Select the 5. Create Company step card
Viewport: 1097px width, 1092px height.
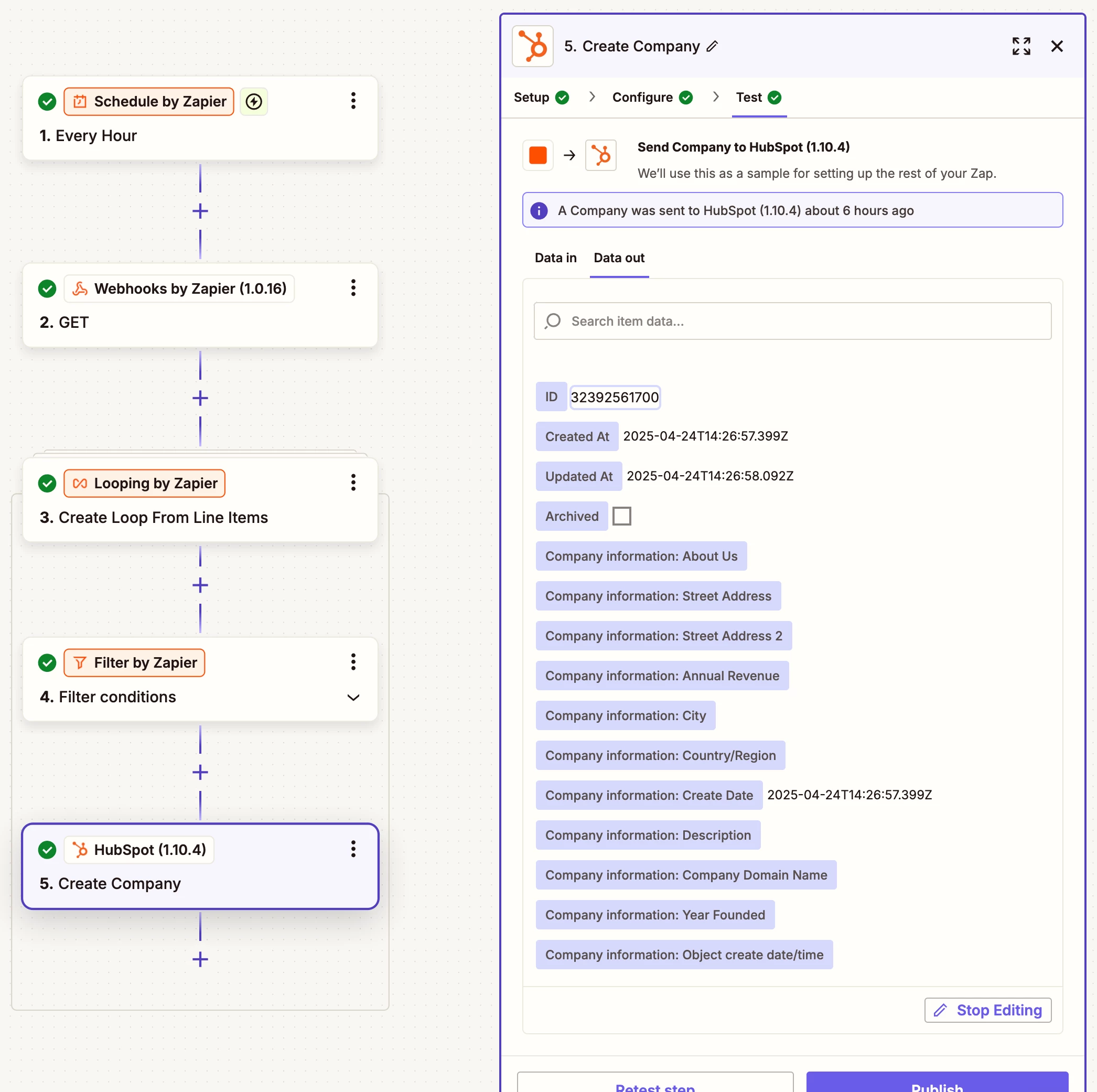tap(200, 866)
